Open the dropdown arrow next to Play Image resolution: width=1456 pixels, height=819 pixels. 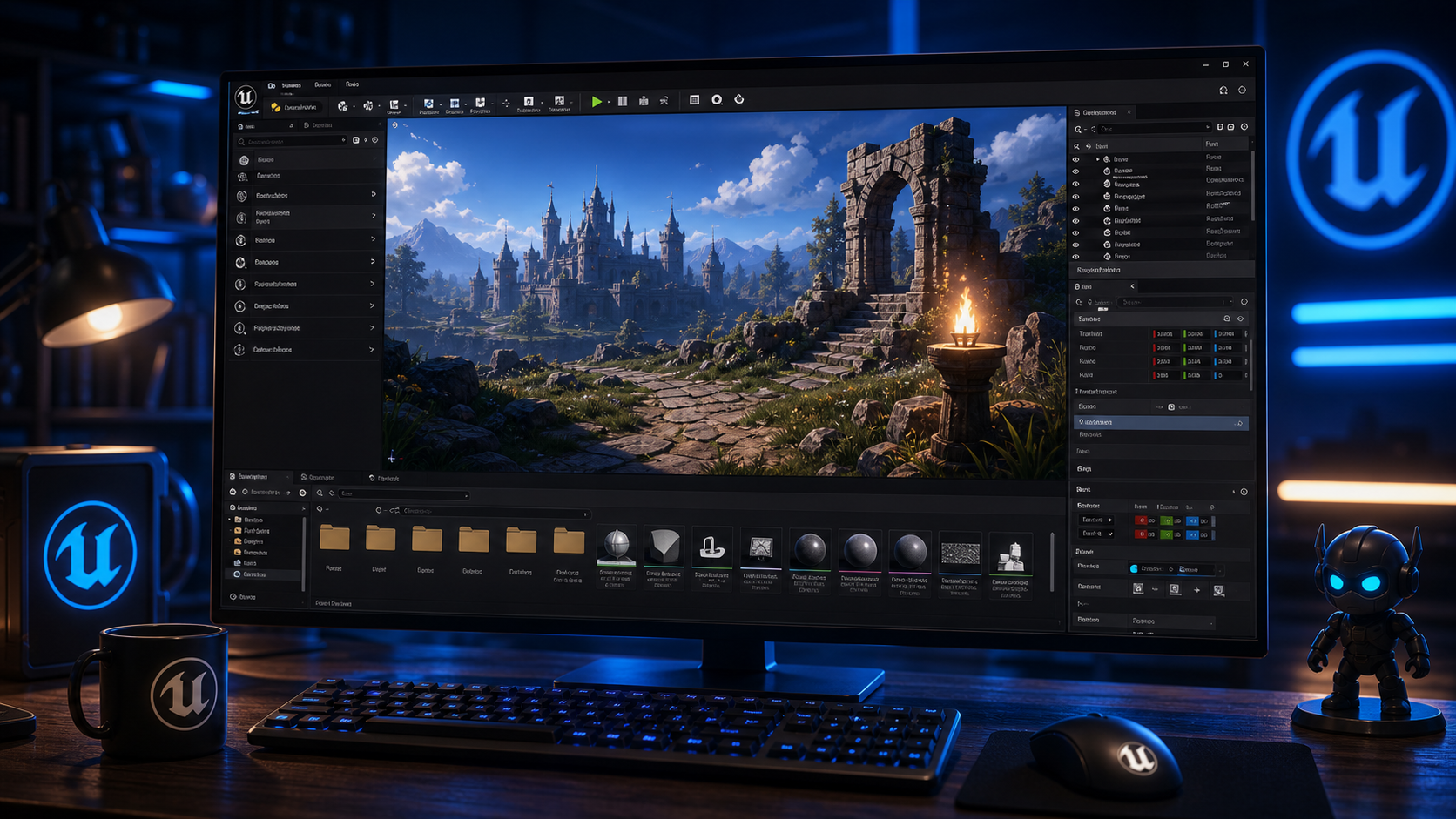(608, 103)
